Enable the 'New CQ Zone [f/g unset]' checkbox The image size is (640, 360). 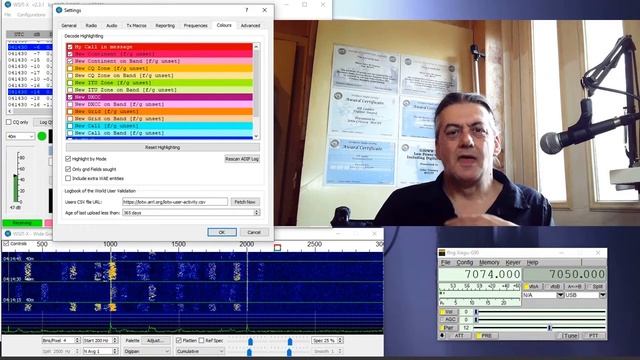(70, 69)
